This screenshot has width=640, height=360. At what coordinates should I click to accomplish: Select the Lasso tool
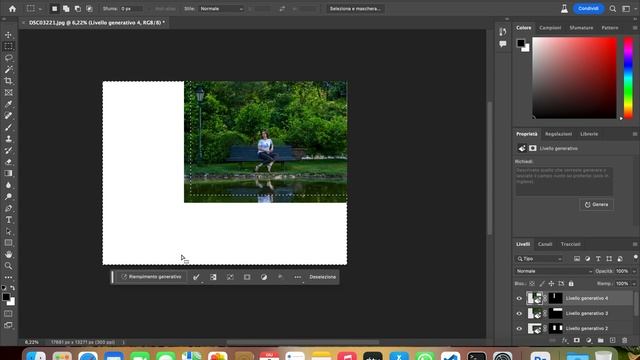pos(8,58)
